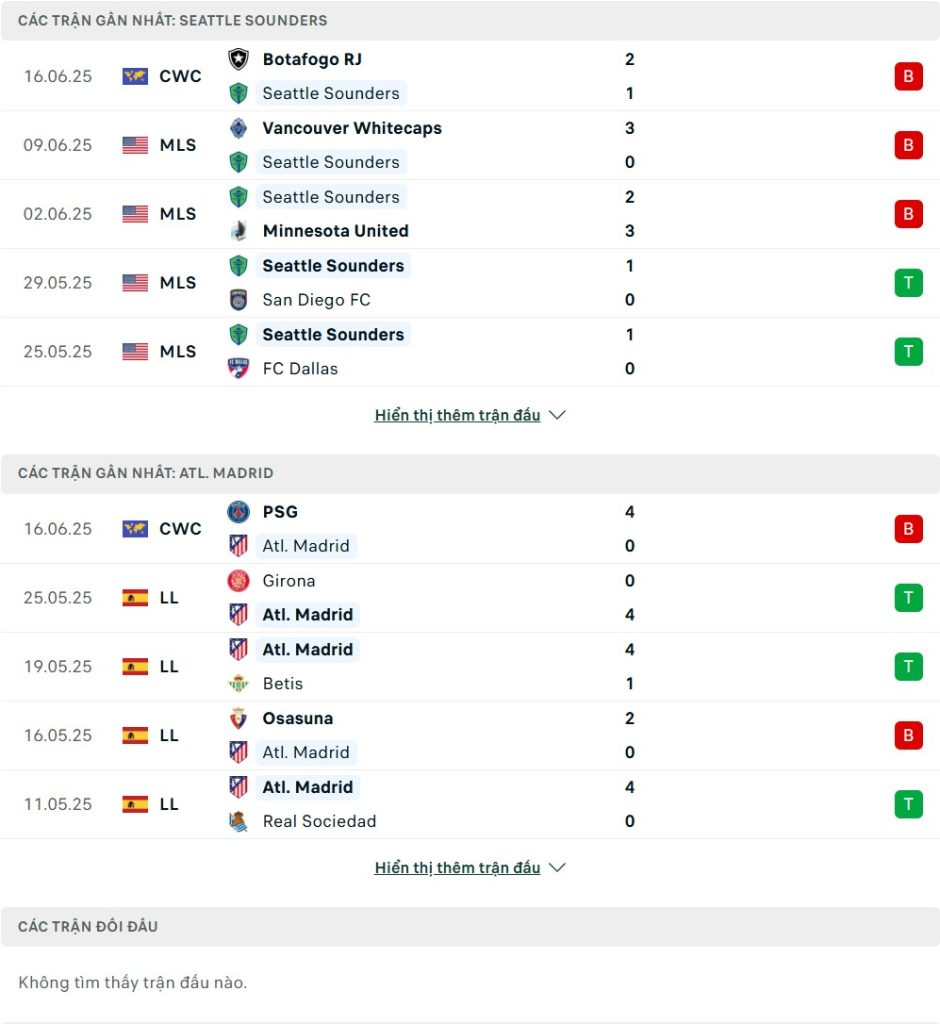Click the San Diego FC badge

[238, 300]
